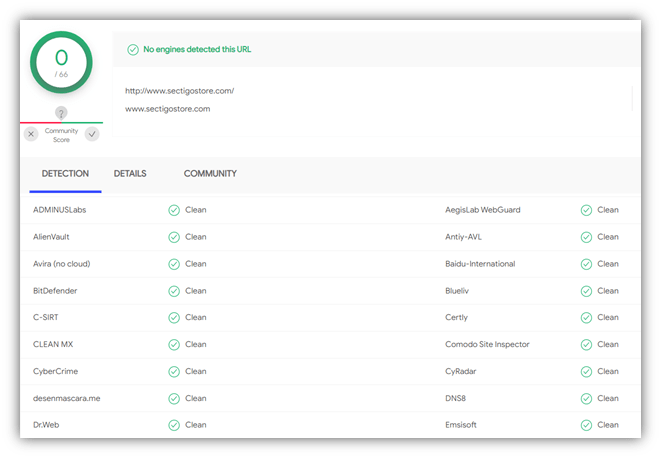Select the Blueliv engine name

(x=457, y=291)
